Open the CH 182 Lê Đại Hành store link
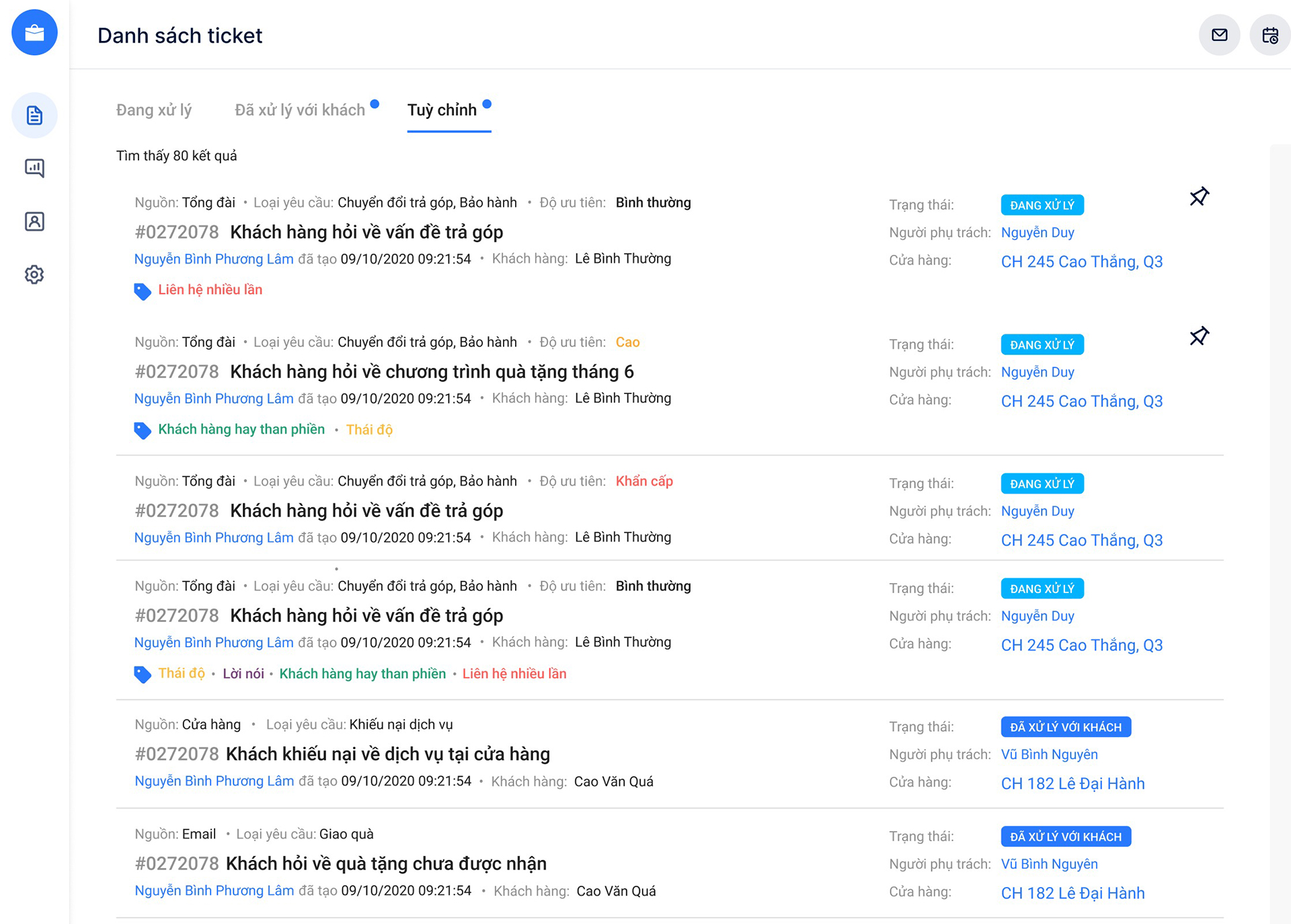 tap(1072, 783)
